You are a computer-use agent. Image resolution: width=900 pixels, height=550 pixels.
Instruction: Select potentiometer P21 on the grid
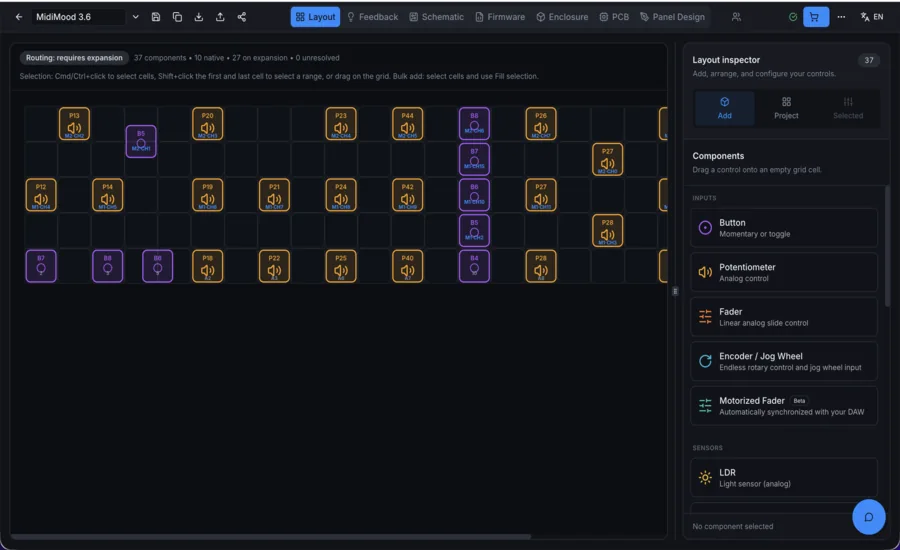click(274, 195)
